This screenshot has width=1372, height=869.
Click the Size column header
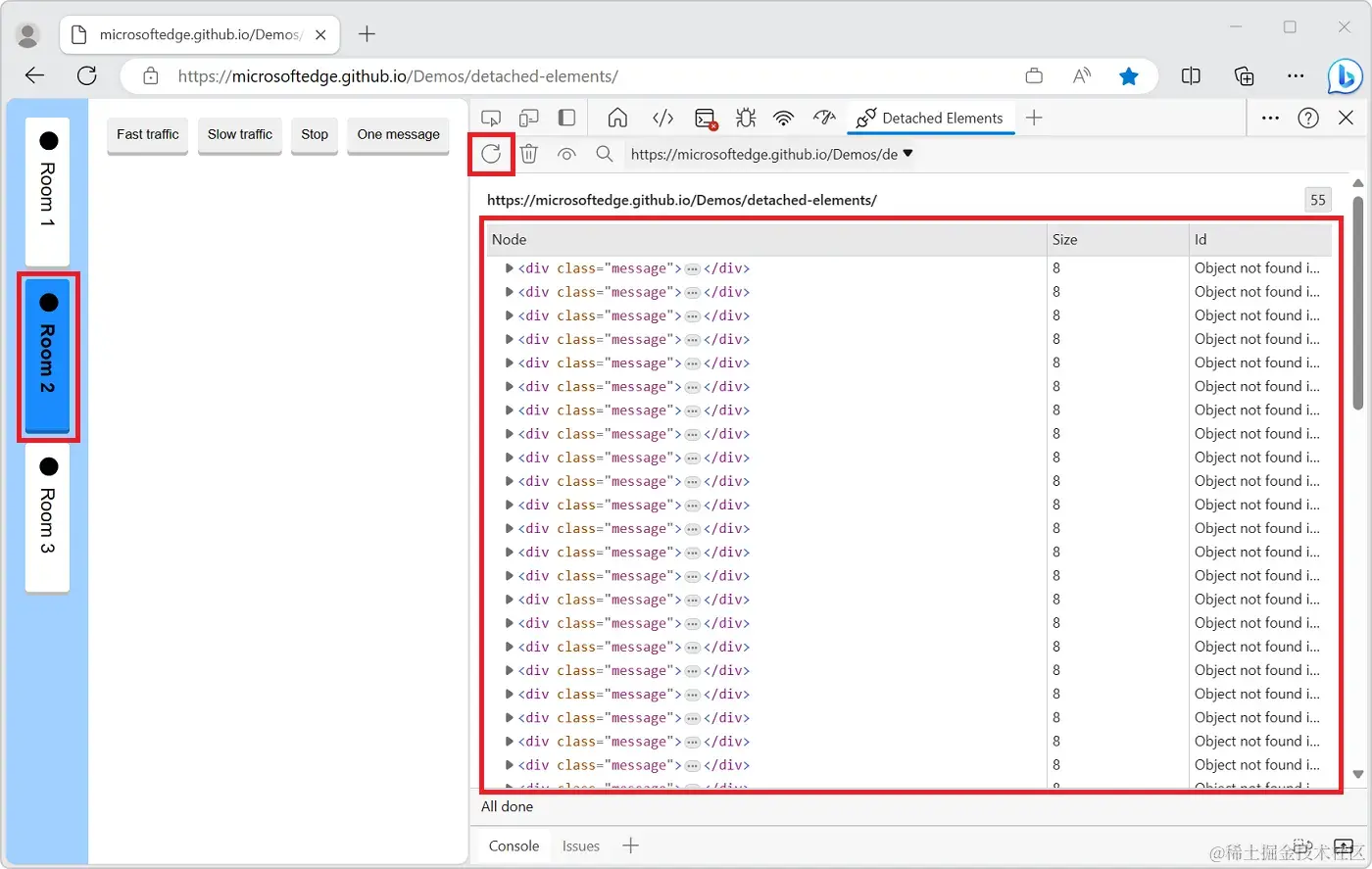click(x=1118, y=240)
